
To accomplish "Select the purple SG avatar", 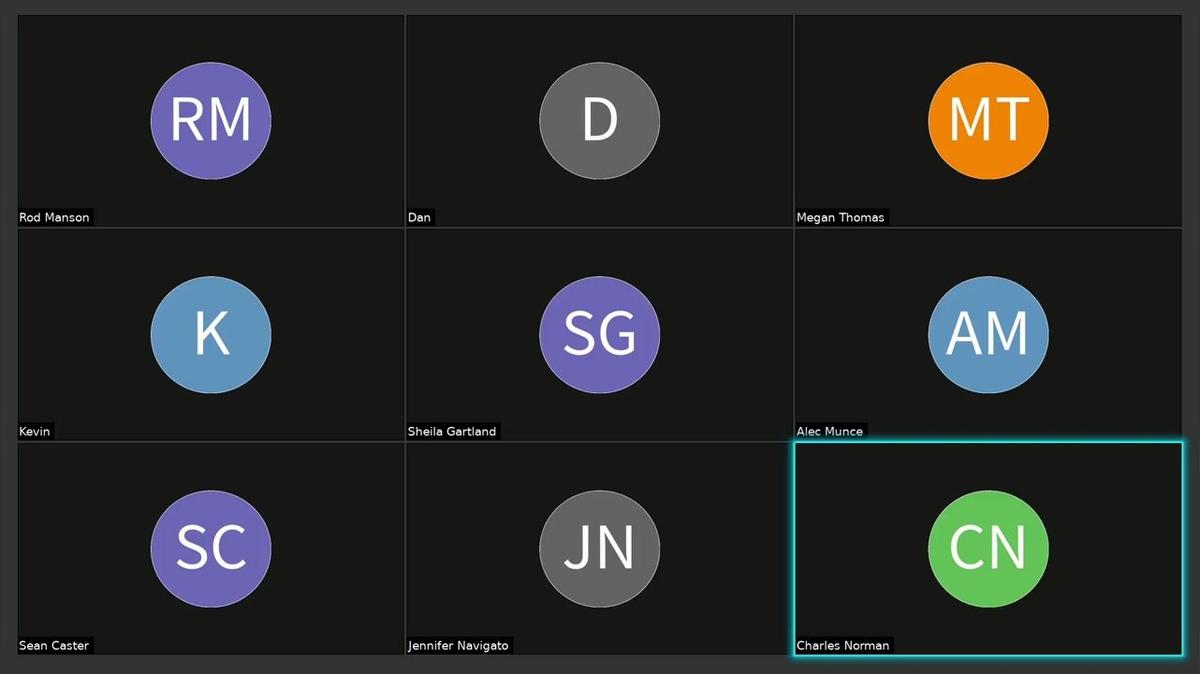I will click(x=599, y=334).
